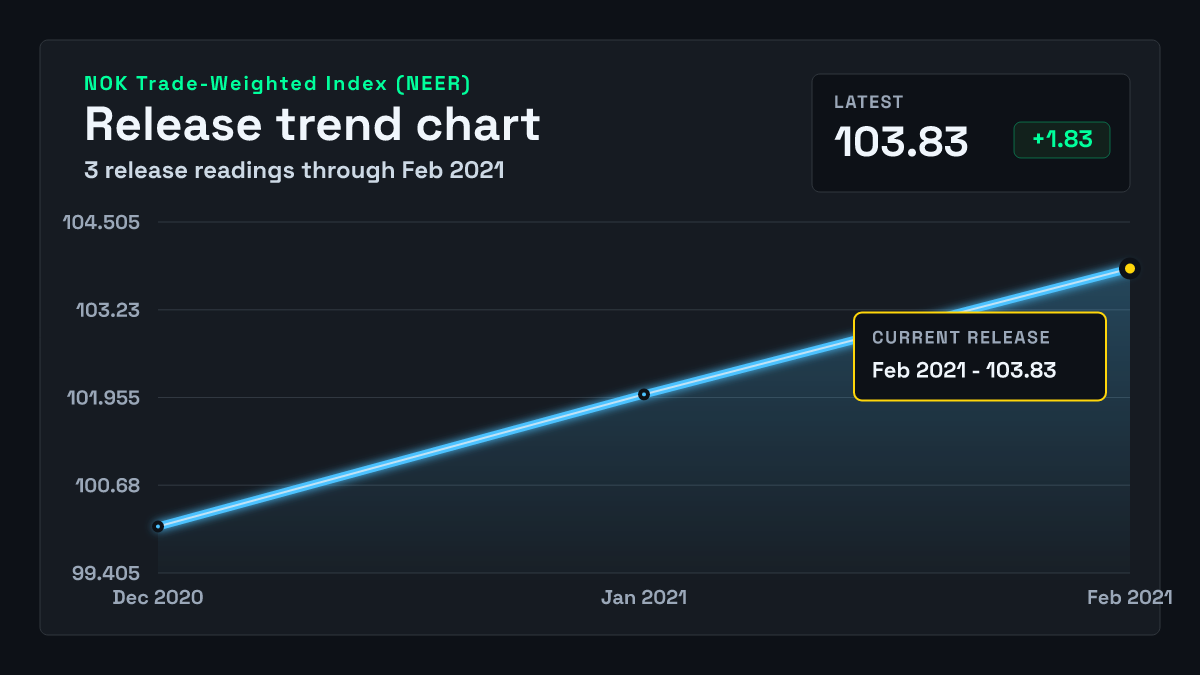Click the Feb 2021 - 103.83 tooltip text
This screenshot has width=1200, height=675.
(x=964, y=370)
